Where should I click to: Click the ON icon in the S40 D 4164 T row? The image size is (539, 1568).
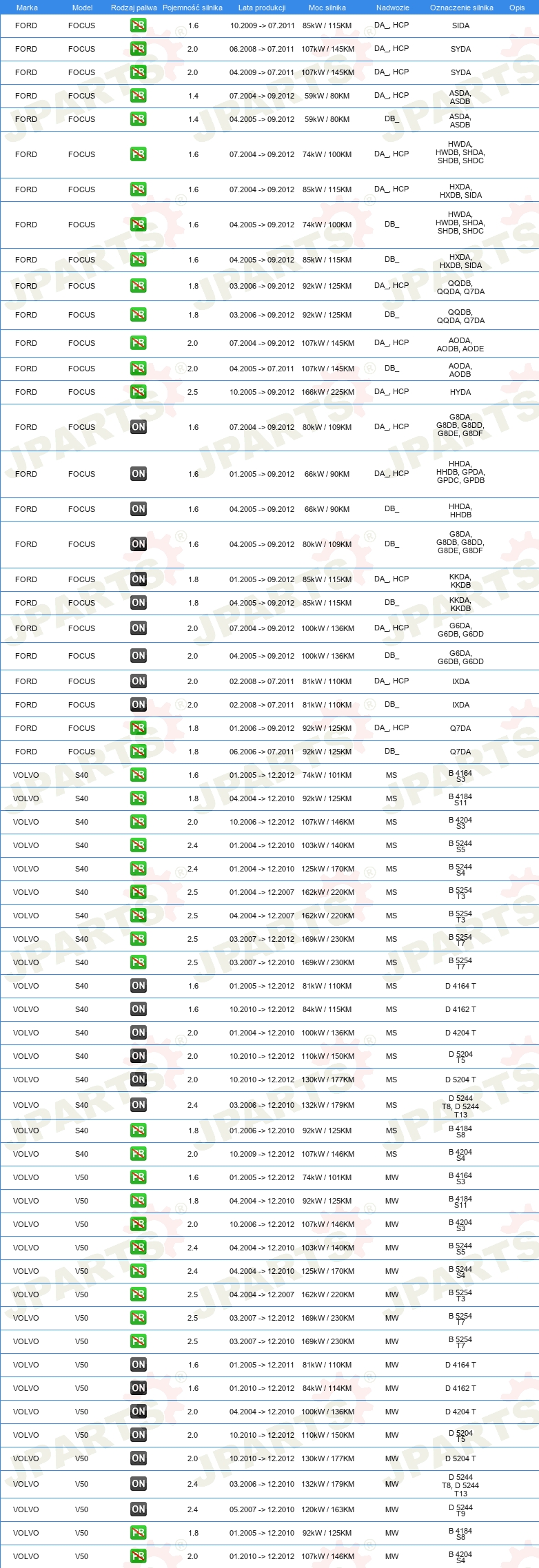tap(139, 986)
